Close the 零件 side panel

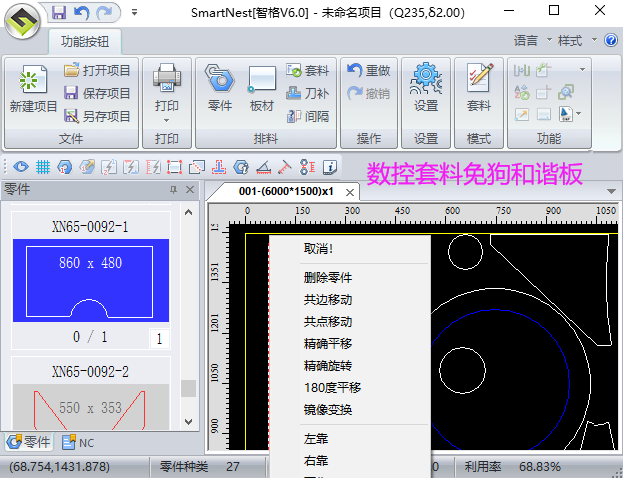point(190,190)
